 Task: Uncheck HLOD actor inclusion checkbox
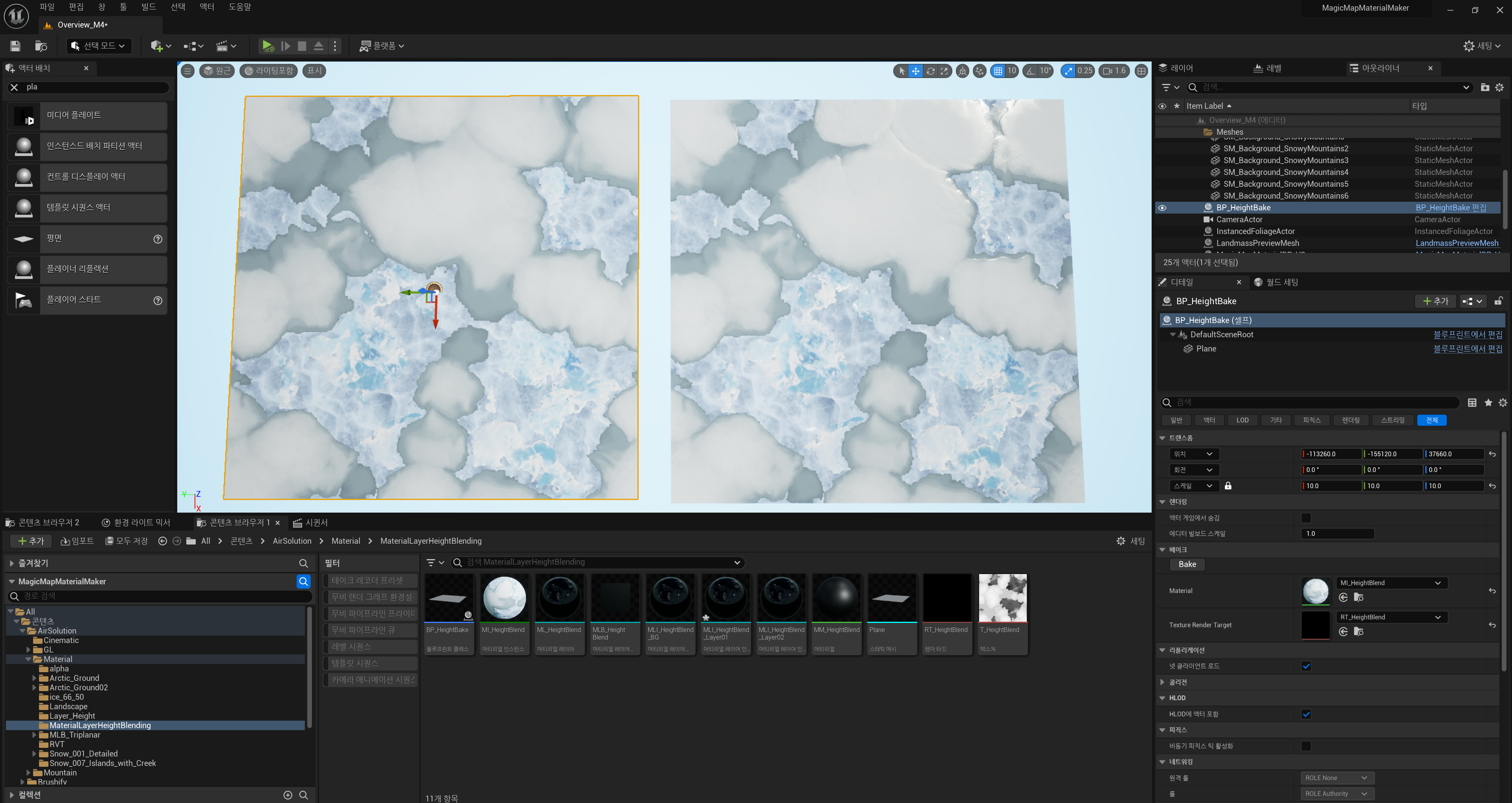tap(1306, 714)
